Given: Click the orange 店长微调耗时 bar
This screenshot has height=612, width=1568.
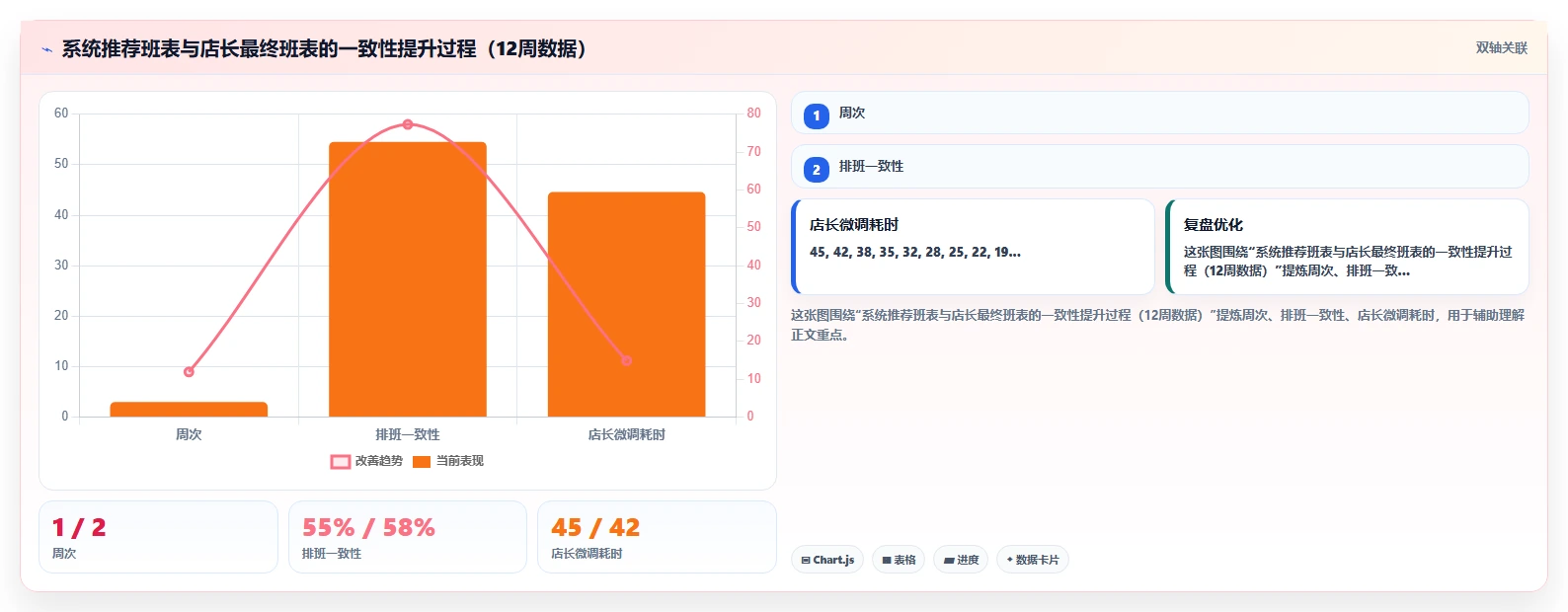Looking at the screenshot, I should 626,304.
